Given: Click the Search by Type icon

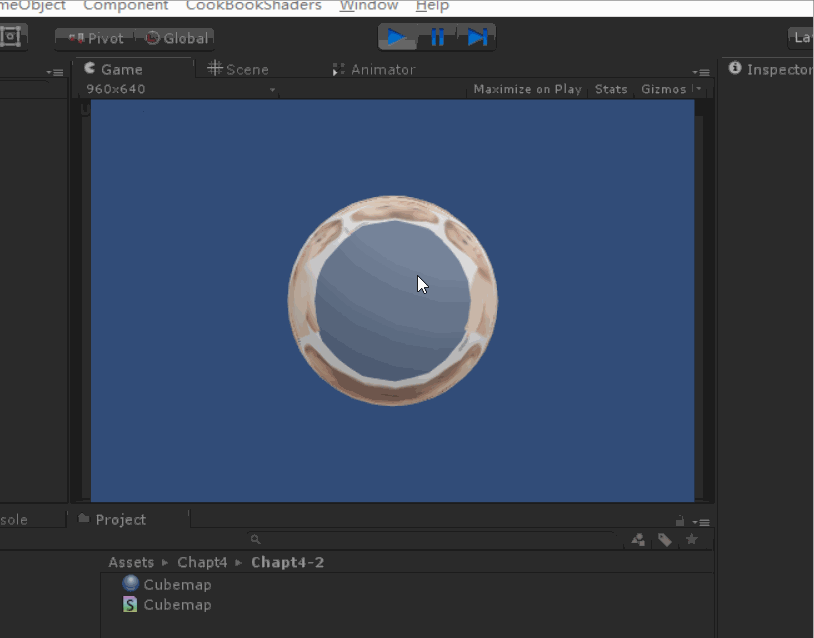Looking at the screenshot, I should pos(638,540).
